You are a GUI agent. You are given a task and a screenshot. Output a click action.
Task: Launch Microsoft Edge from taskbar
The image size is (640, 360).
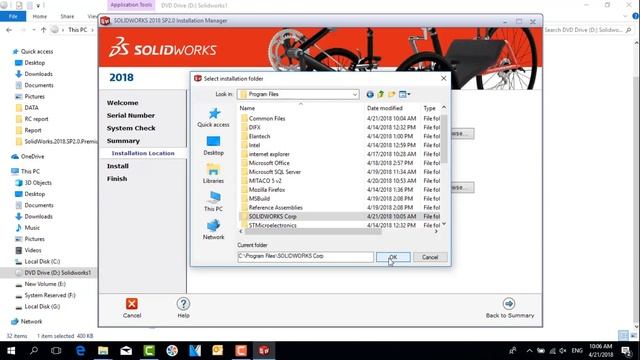[x=80, y=351]
